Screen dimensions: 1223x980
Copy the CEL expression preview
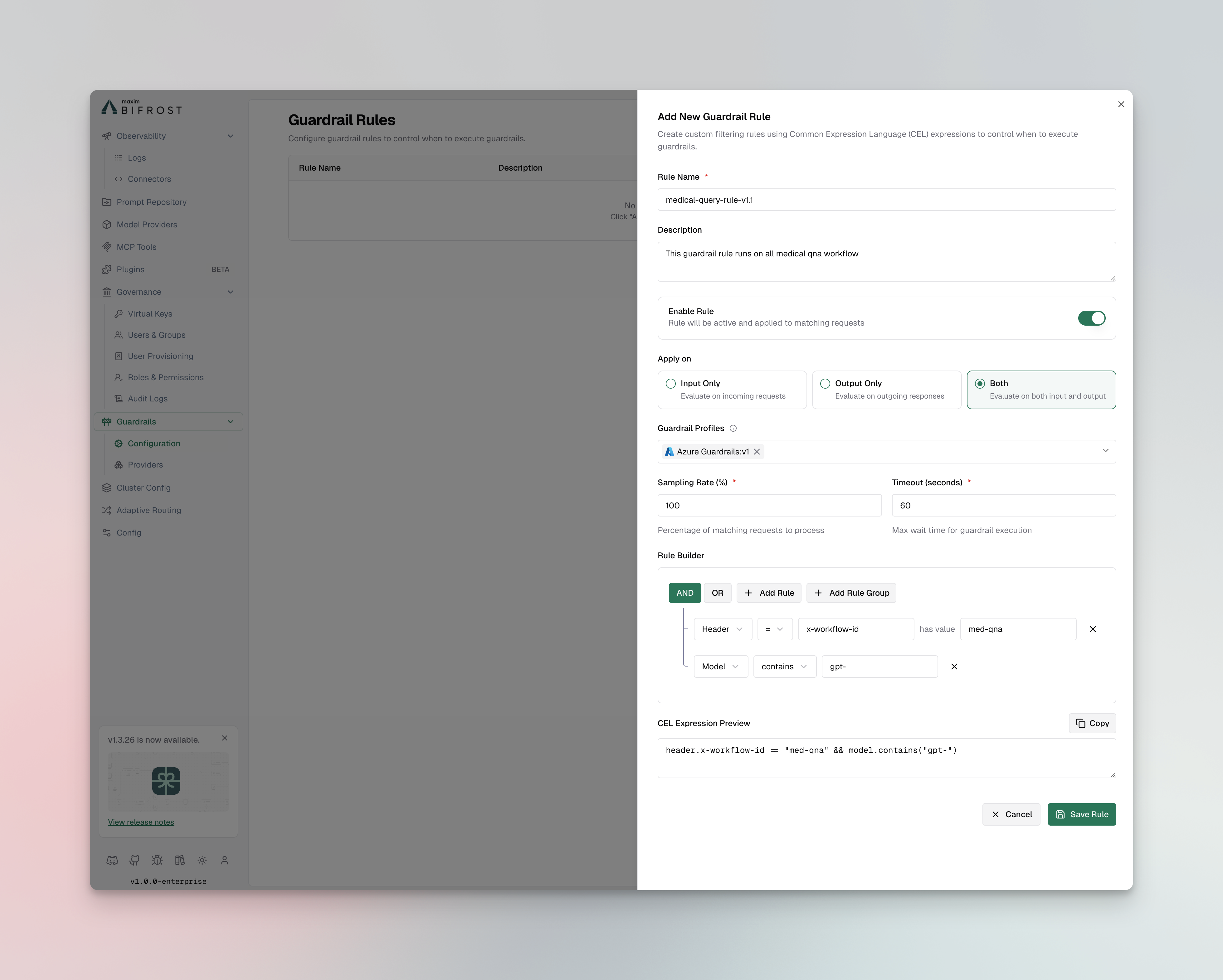[1092, 723]
